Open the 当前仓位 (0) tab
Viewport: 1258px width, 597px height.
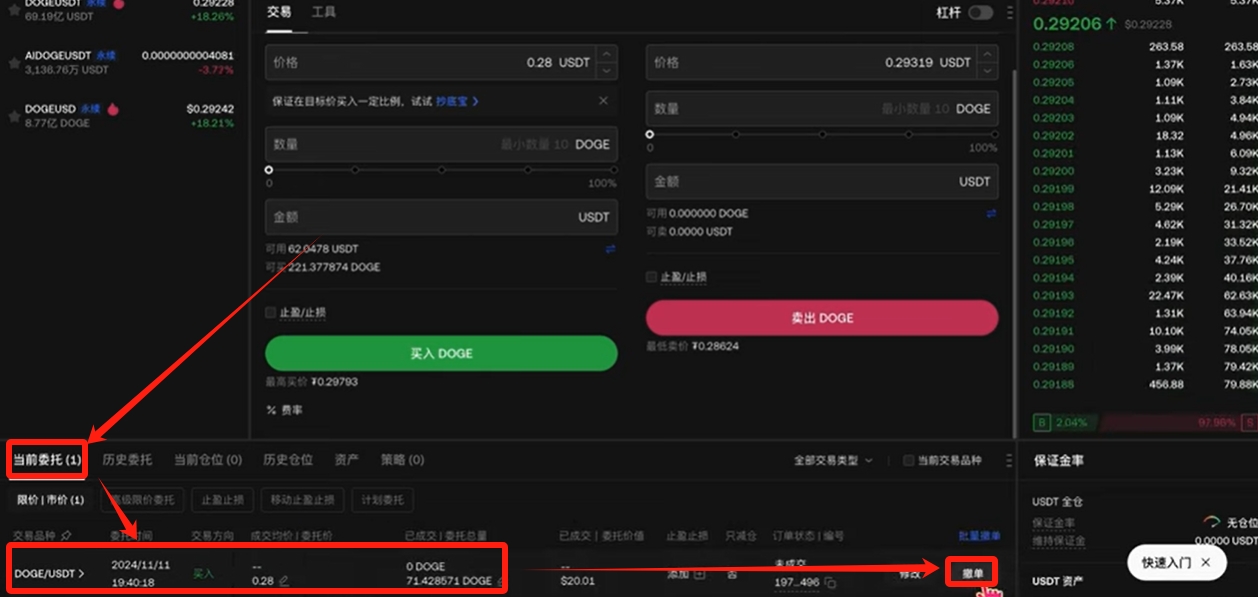pyautogui.click(x=208, y=460)
